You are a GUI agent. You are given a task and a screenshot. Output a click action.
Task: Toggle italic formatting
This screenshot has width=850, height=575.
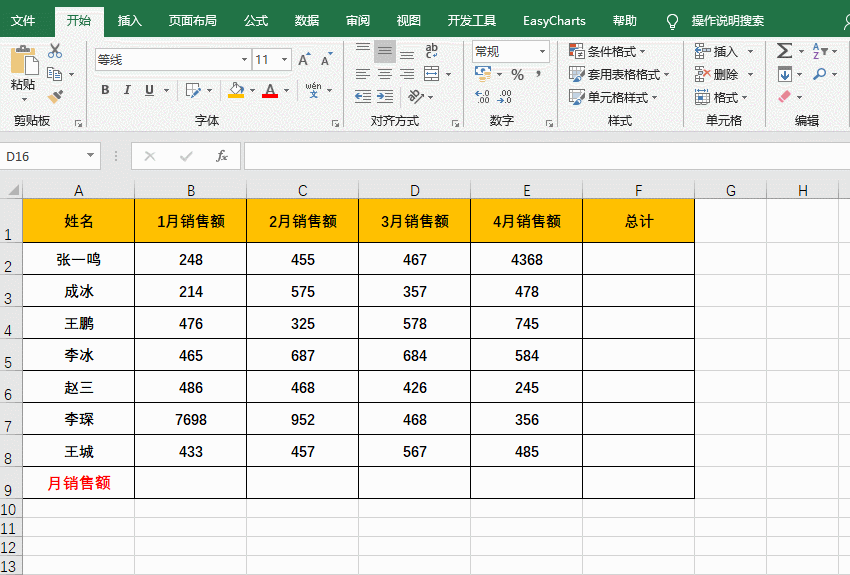[x=128, y=90]
